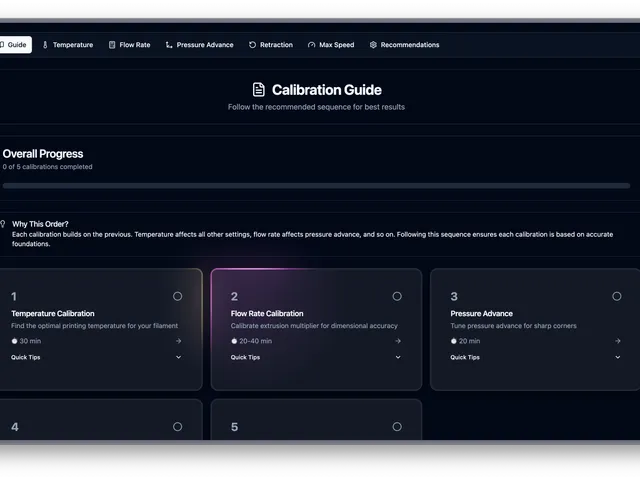Expand Quick Tips in Pressure Advance card

[x=618, y=357]
